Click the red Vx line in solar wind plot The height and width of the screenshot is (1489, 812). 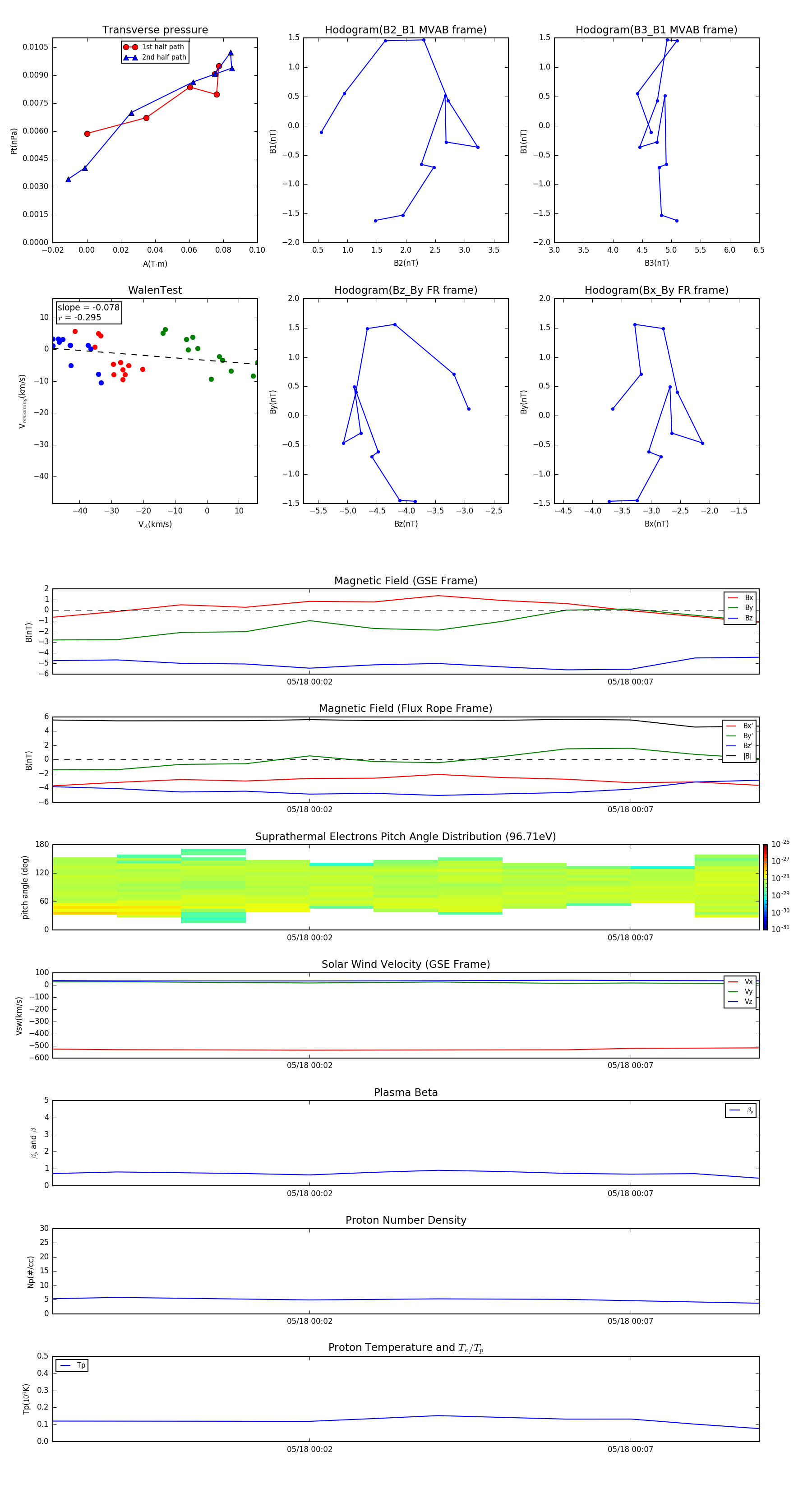[406, 1050]
